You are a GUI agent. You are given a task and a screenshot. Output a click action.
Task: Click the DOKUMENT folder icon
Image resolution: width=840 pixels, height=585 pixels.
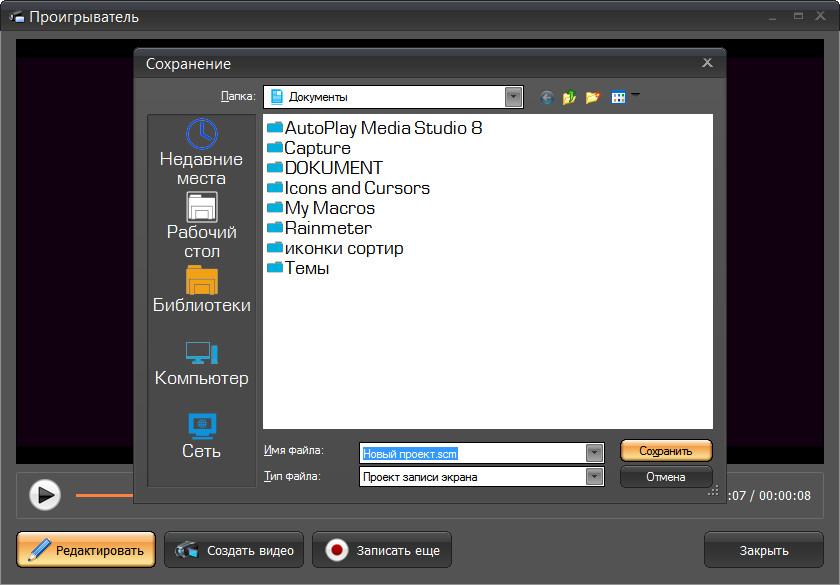pyautogui.click(x=275, y=168)
